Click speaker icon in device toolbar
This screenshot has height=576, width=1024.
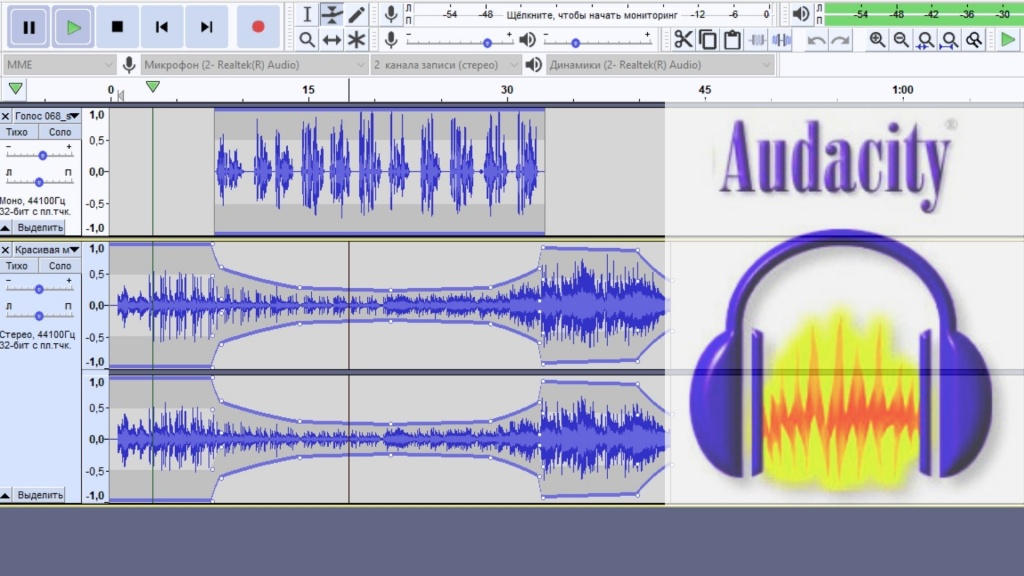tap(534, 65)
